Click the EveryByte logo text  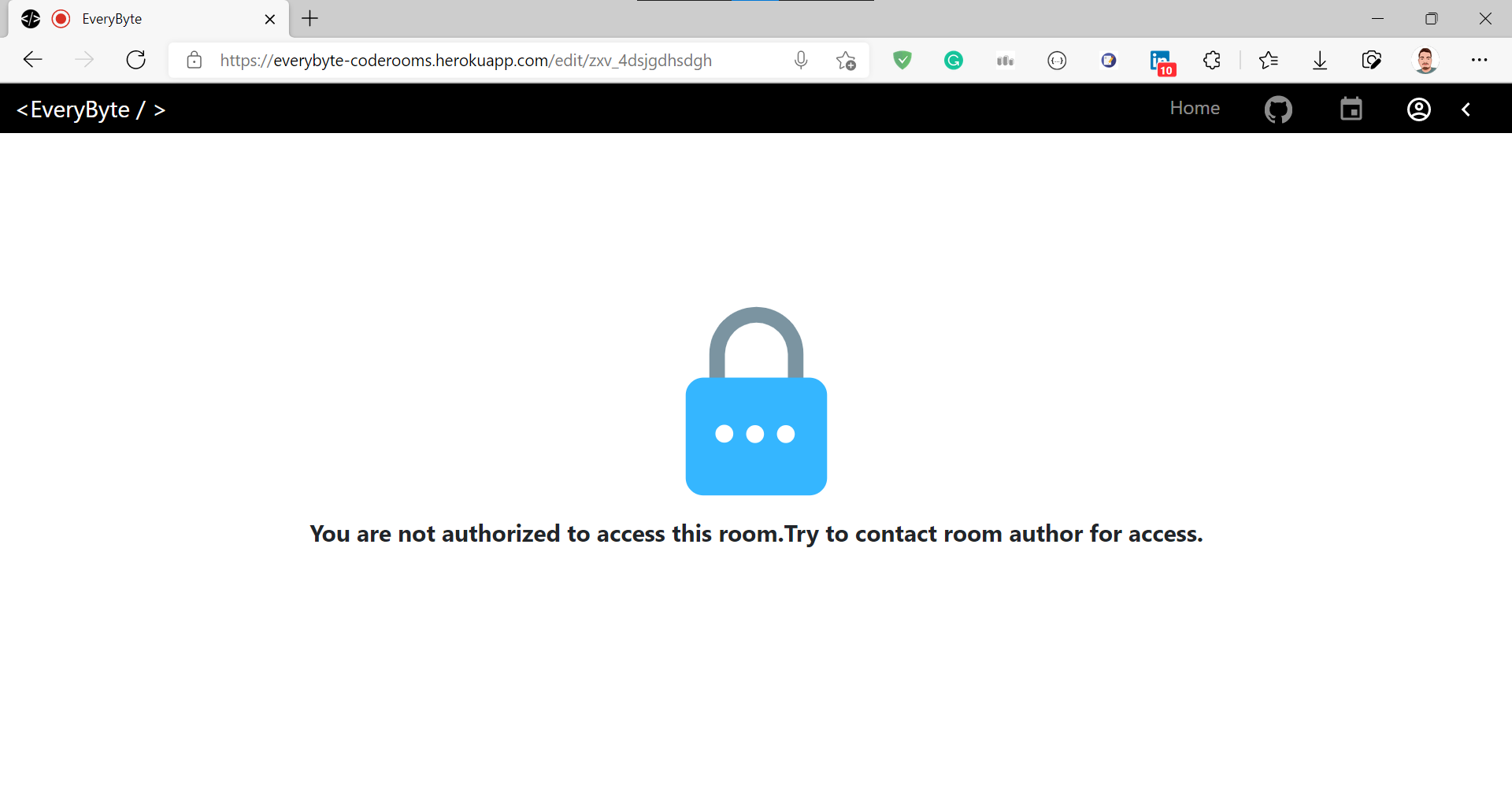click(x=91, y=109)
